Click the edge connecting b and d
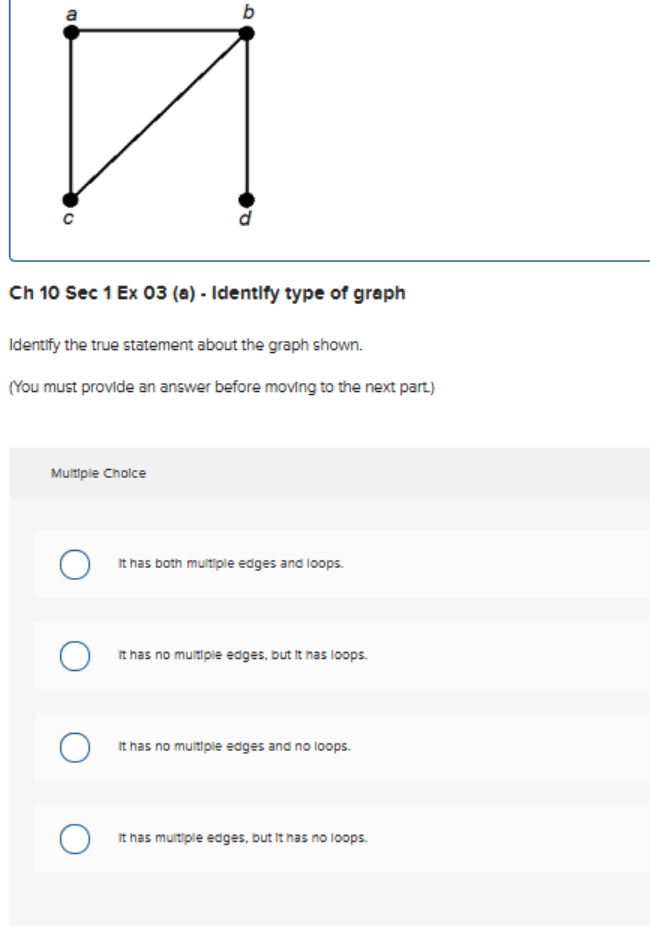The image size is (650, 939). (245, 115)
